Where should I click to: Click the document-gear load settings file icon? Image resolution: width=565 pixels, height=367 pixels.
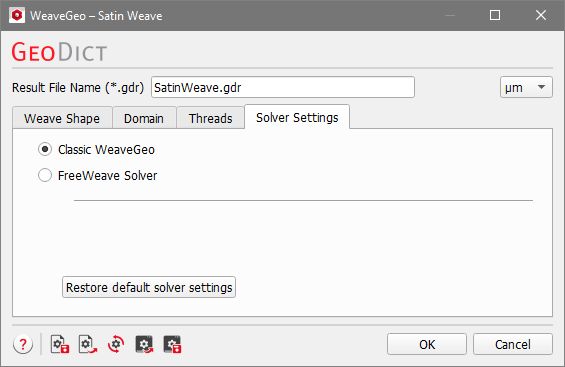88,344
